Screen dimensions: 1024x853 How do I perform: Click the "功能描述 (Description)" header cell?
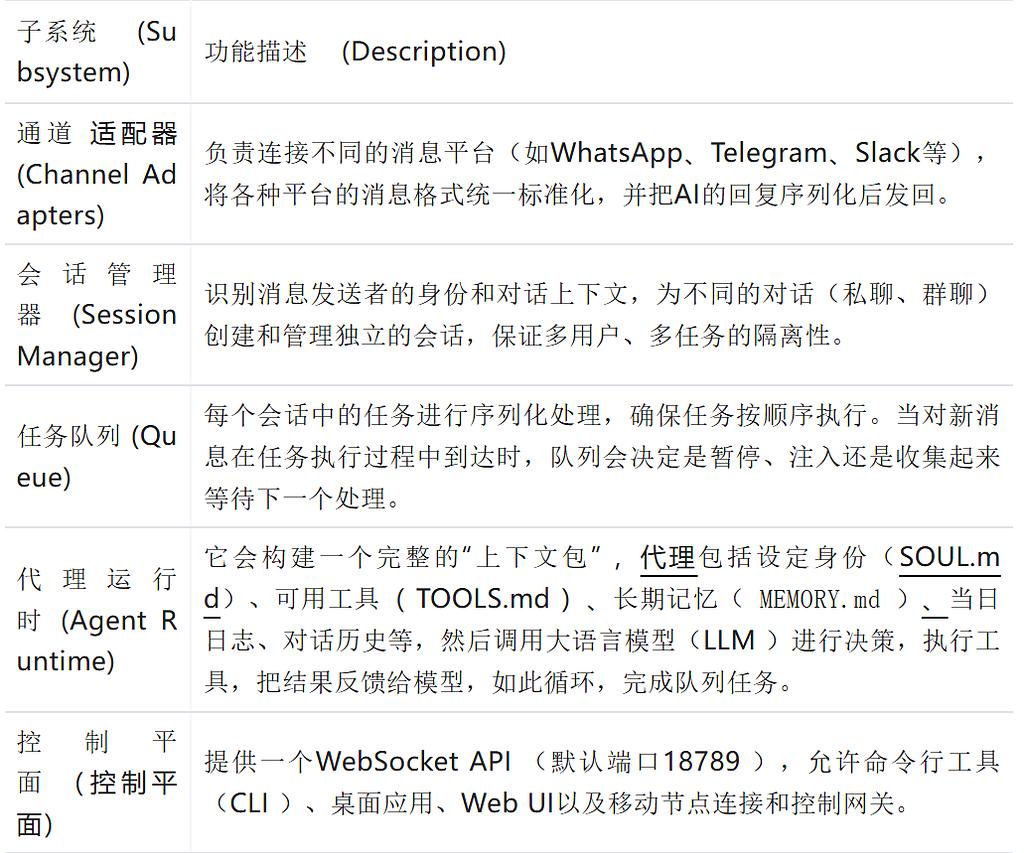[355, 52]
